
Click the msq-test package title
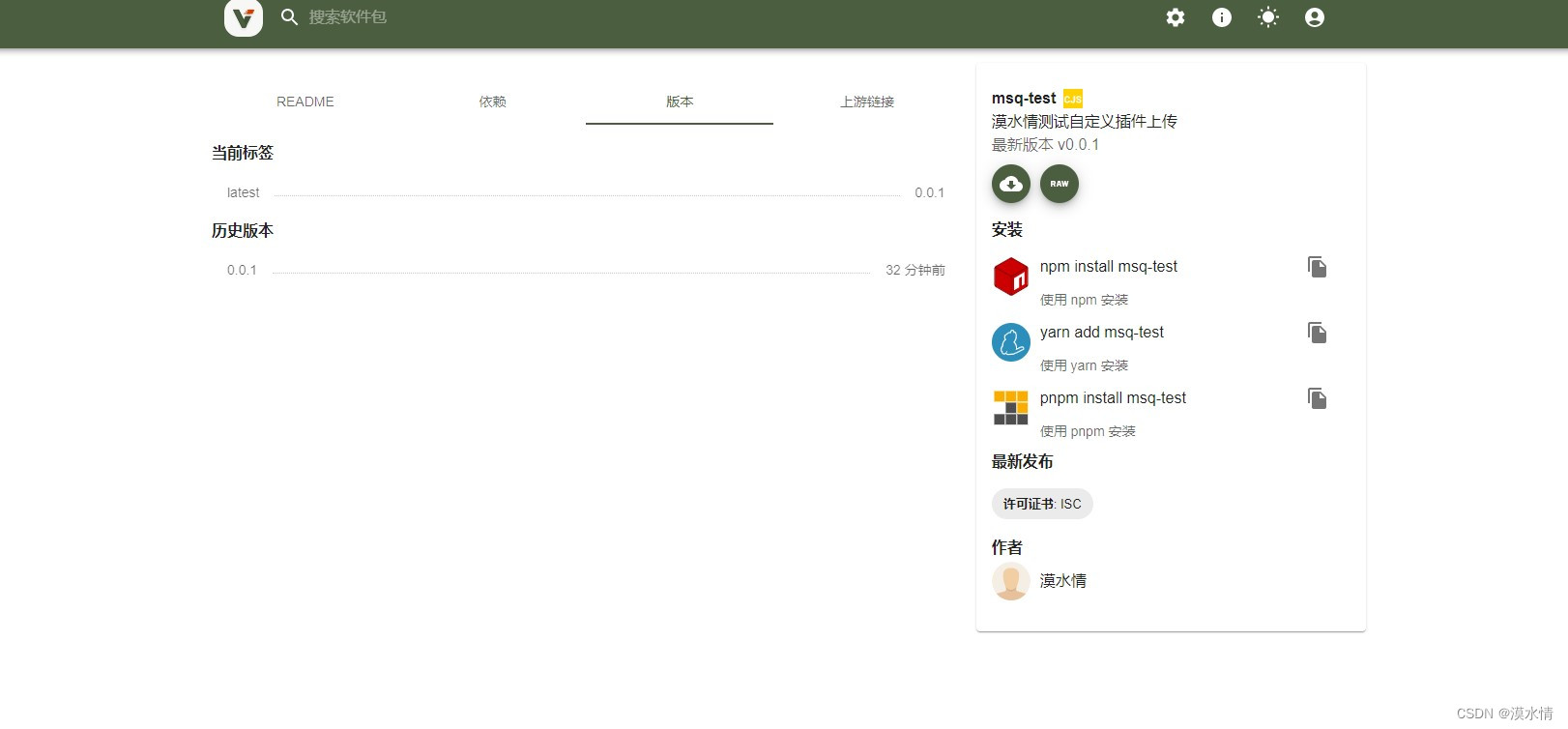point(1024,99)
